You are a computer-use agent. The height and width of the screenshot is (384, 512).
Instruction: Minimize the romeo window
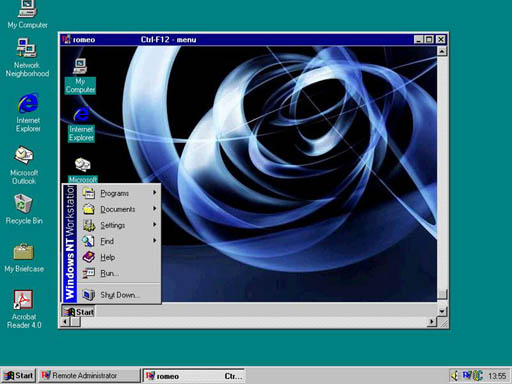pos(419,40)
